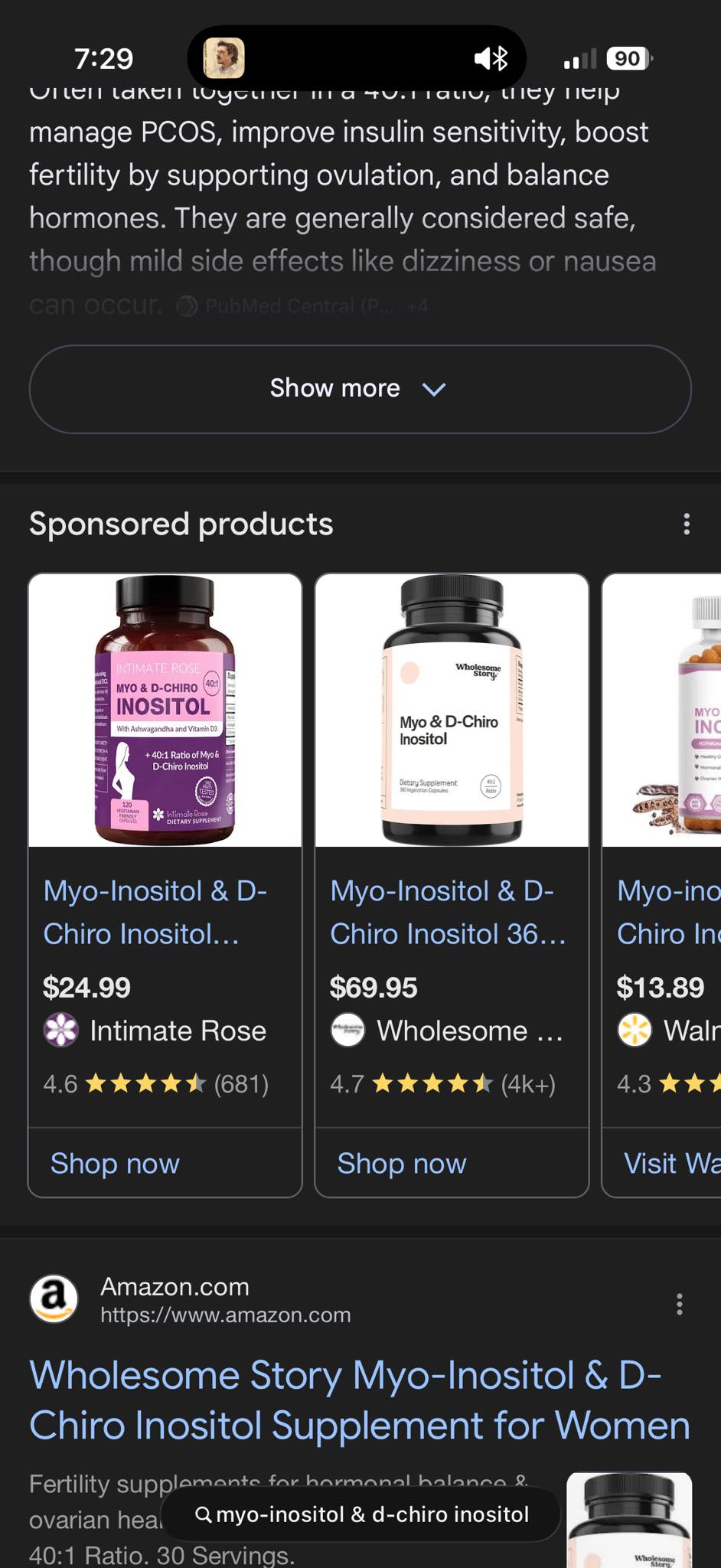Tap the Walmart seller spark icon
721x1568 pixels.
[x=635, y=1030]
